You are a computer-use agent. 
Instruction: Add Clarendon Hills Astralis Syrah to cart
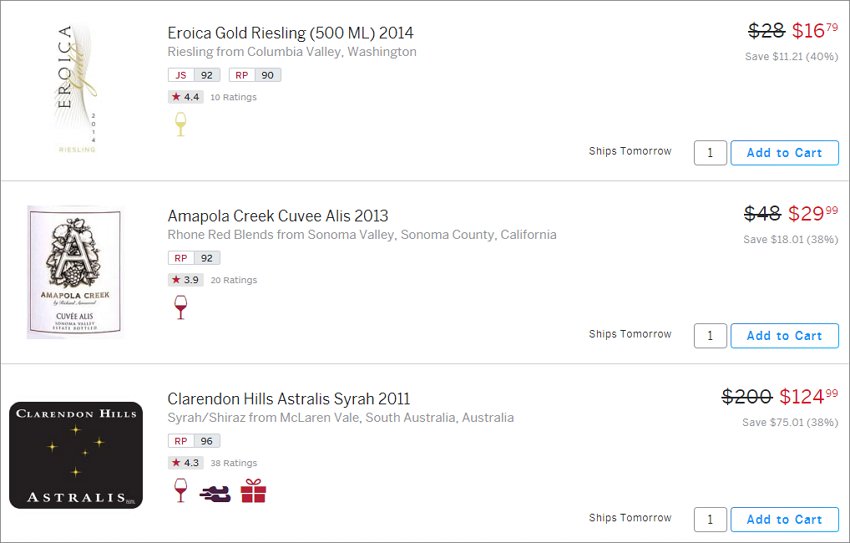tap(784, 519)
